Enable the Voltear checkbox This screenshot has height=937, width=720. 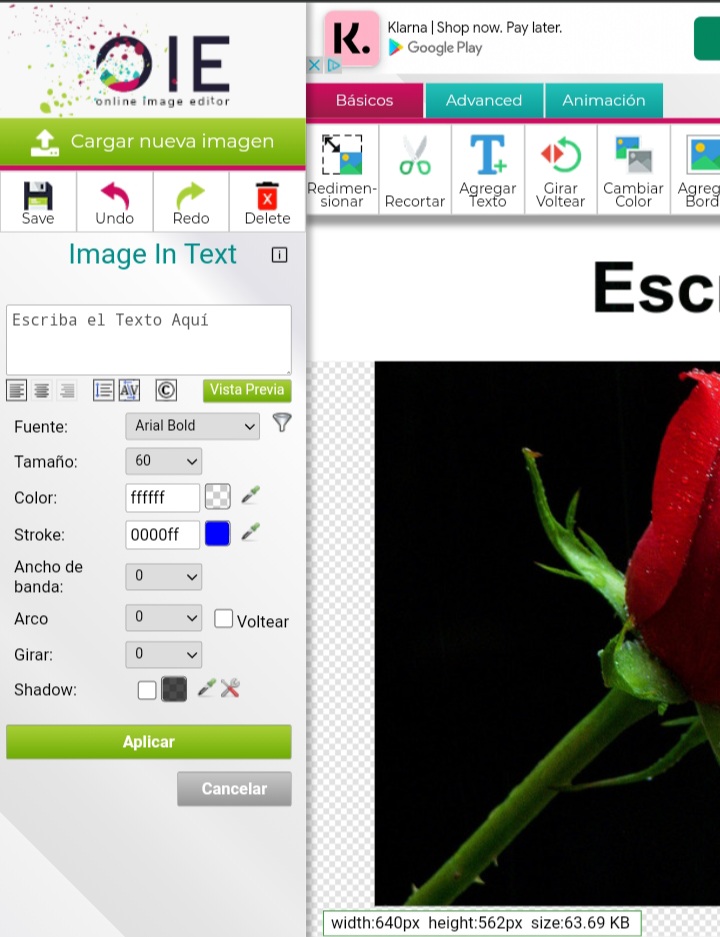click(224, 619)
